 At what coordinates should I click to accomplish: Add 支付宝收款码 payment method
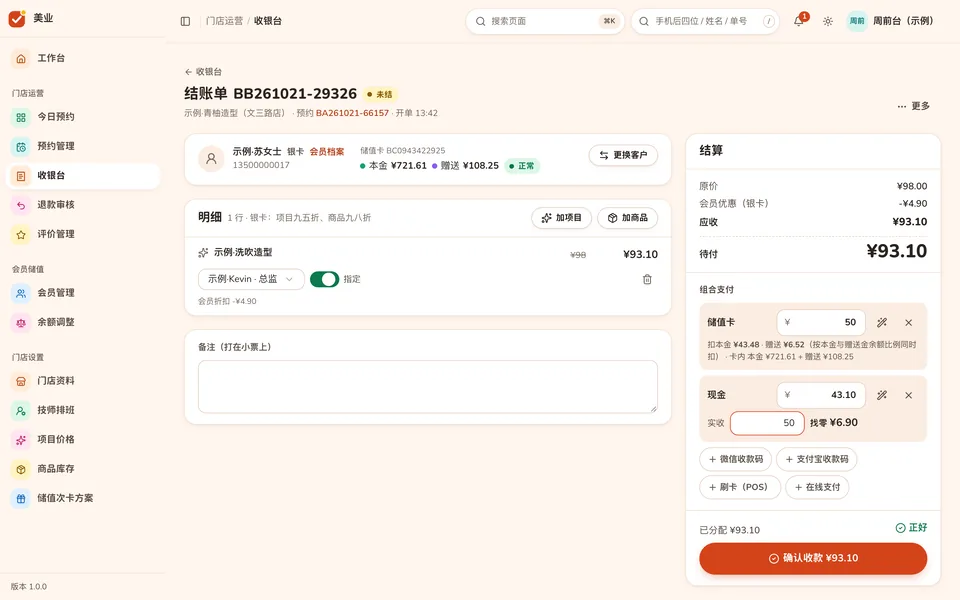click(817, 459)
